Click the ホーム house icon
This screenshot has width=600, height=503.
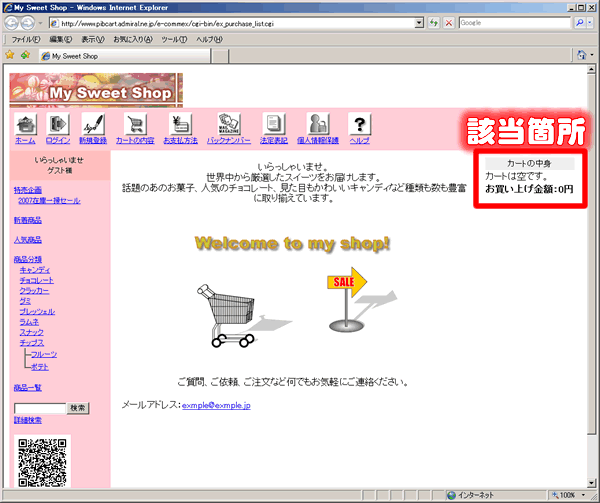click(26, 124)
